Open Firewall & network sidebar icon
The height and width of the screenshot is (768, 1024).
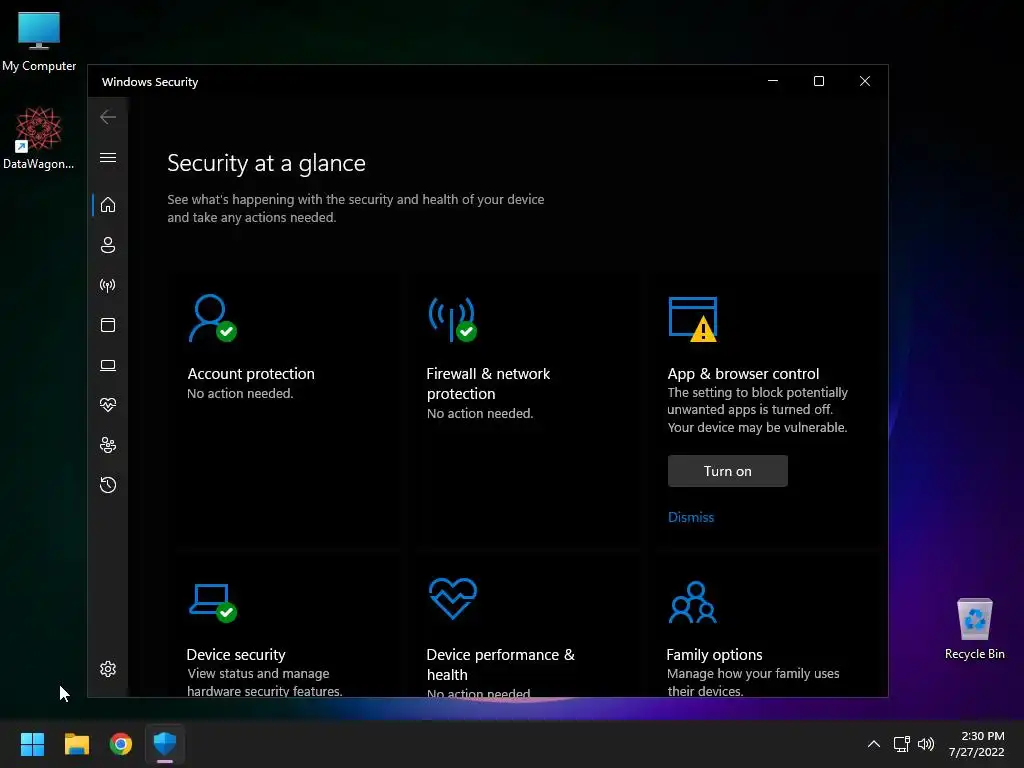pyautogui.click(x=108, y=285)
